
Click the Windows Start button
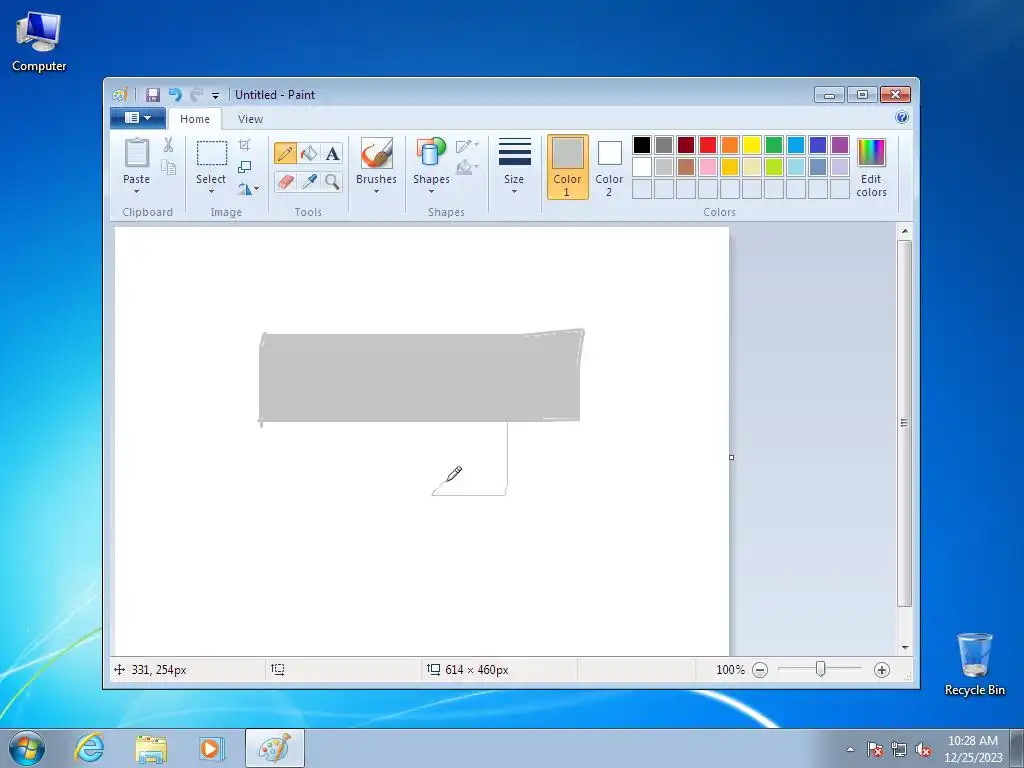[27, 748]
